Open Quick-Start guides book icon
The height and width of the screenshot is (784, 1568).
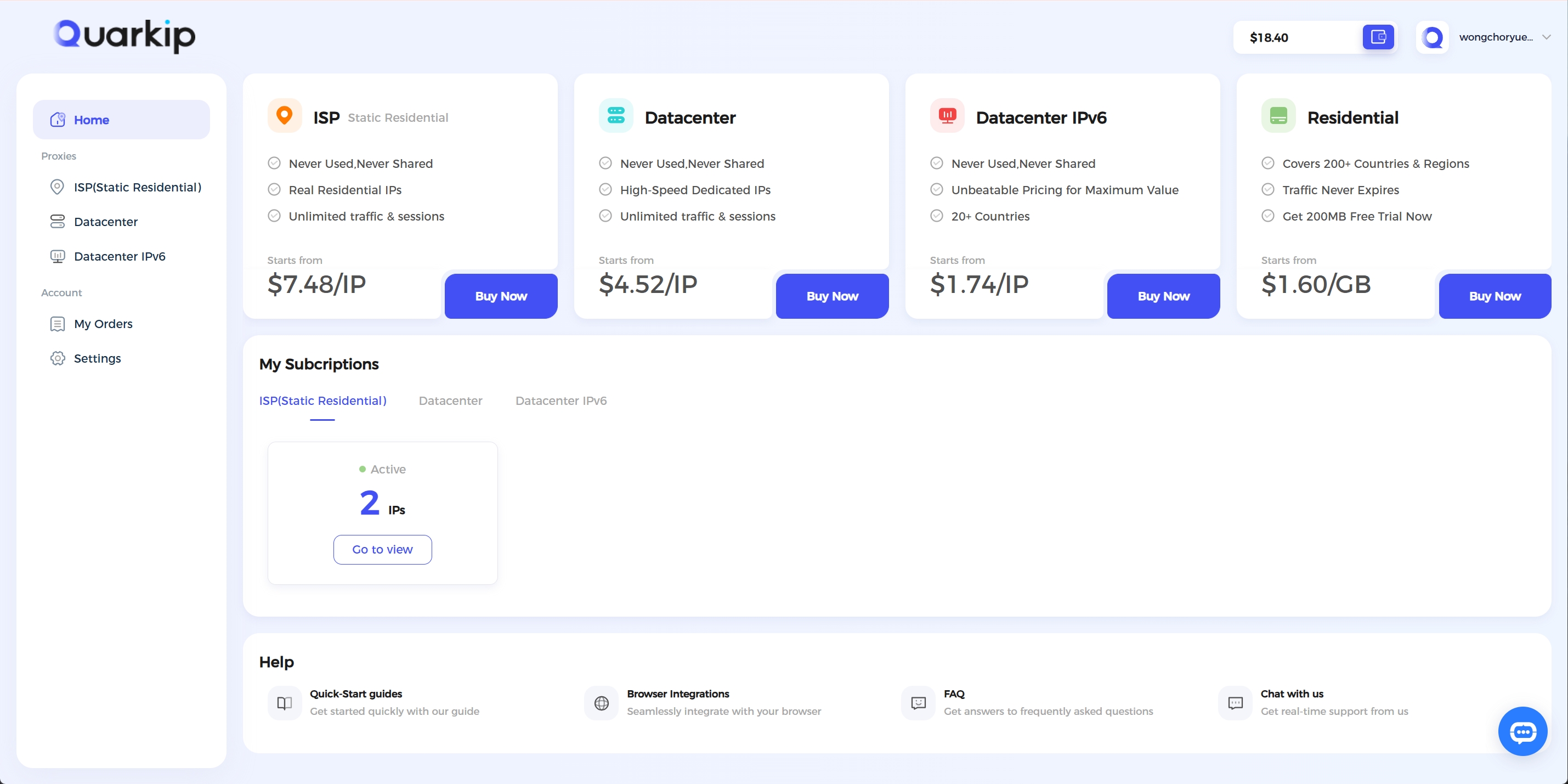284,703
